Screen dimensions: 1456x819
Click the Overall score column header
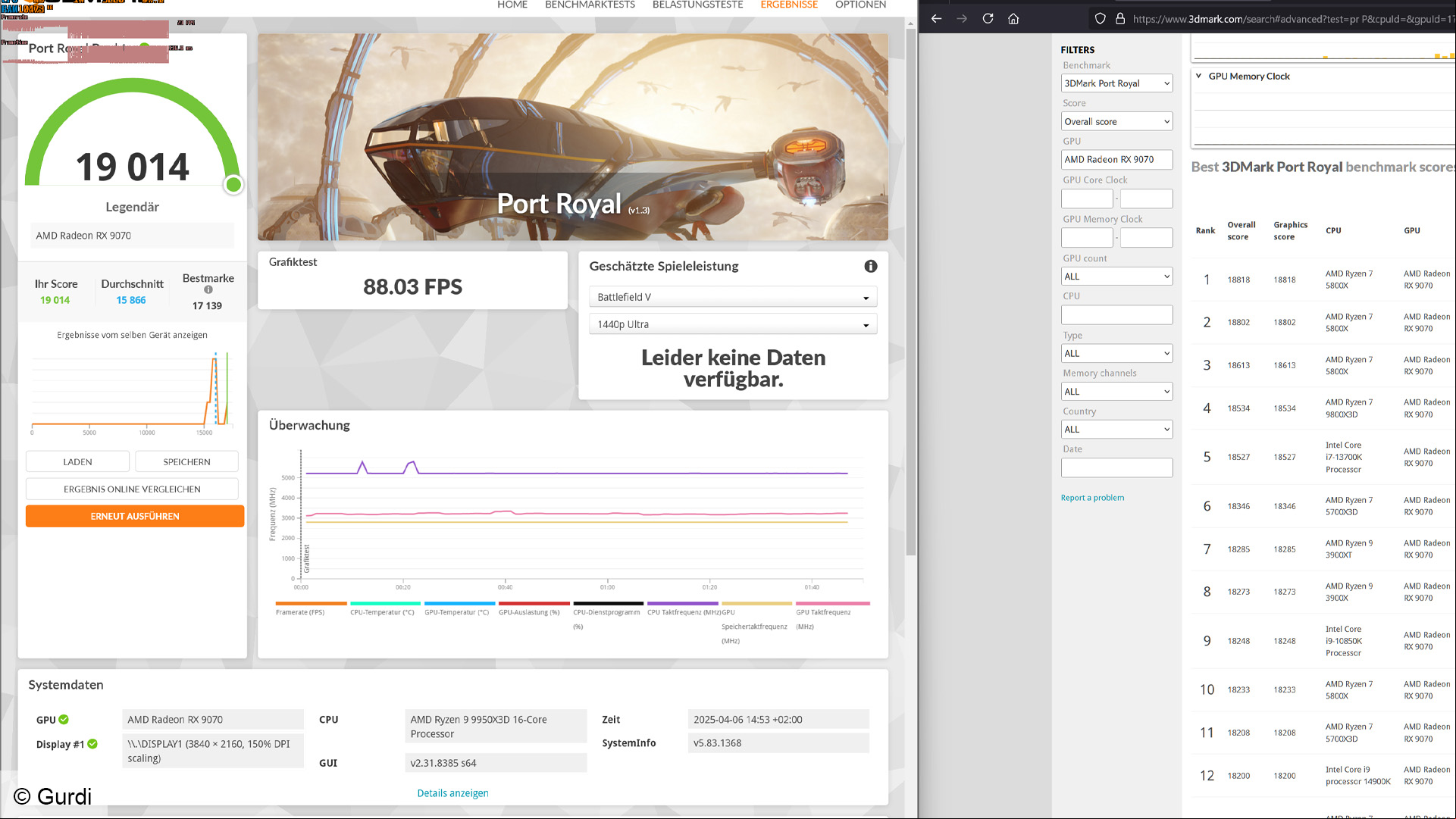1242,231
